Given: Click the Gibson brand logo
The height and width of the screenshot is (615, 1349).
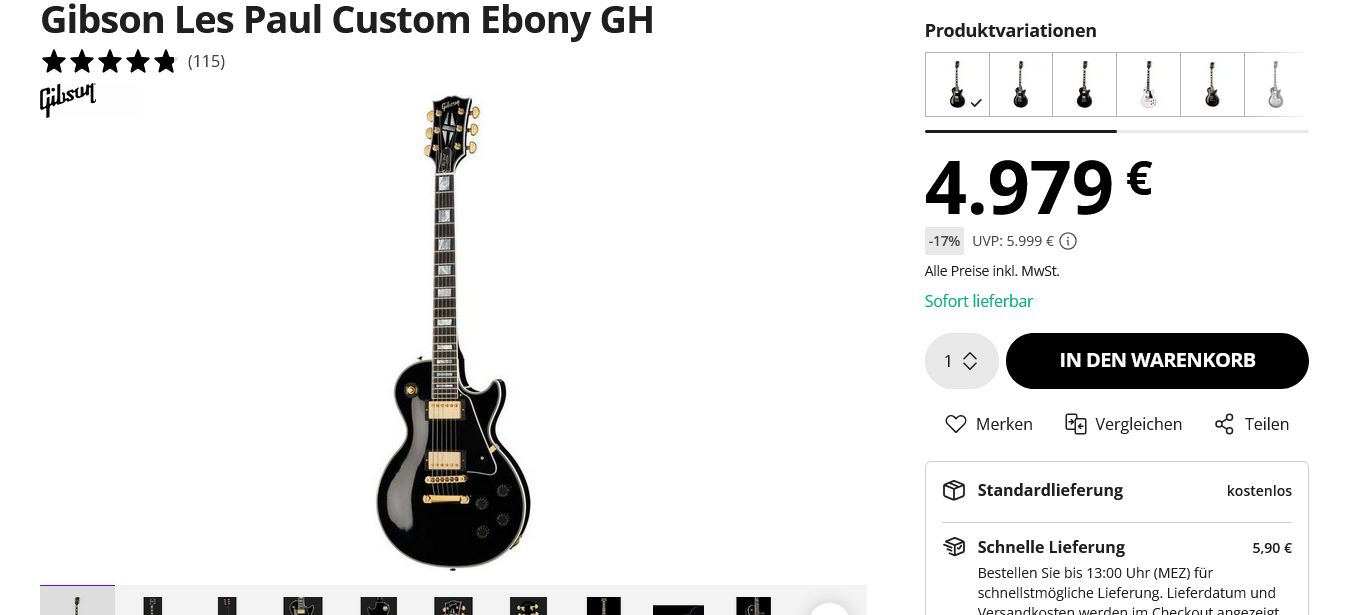Looking at the screenshot, I should pos(68,98).
